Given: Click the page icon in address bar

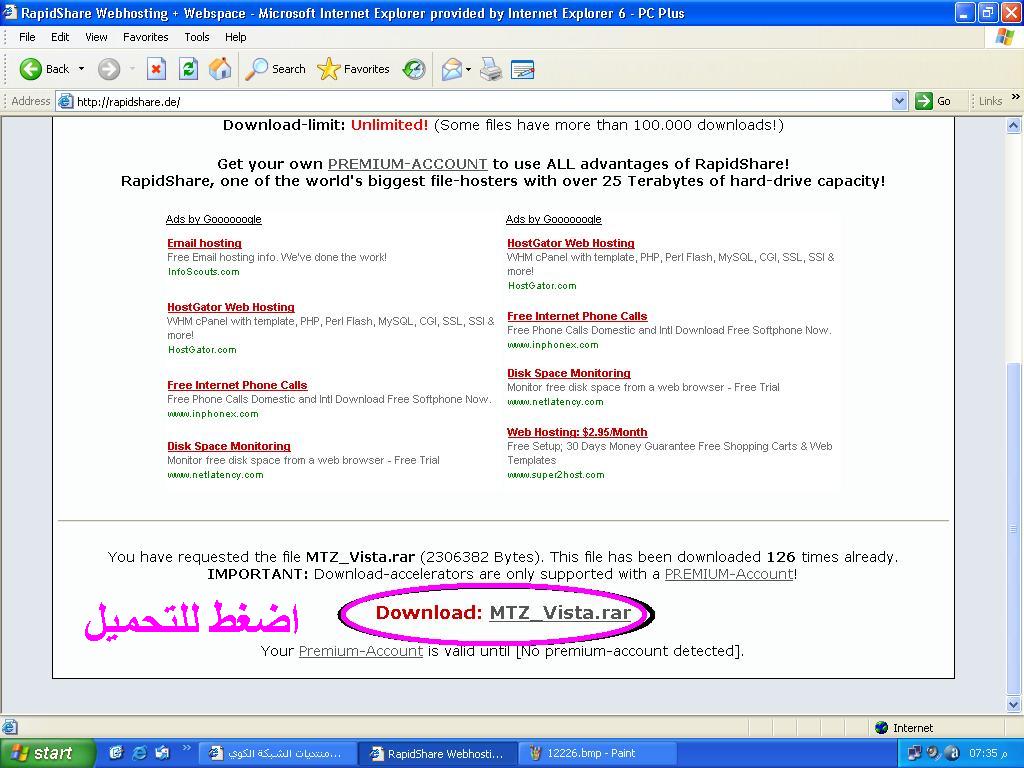Looking at the screenshot, I should (x=65, y=101).
